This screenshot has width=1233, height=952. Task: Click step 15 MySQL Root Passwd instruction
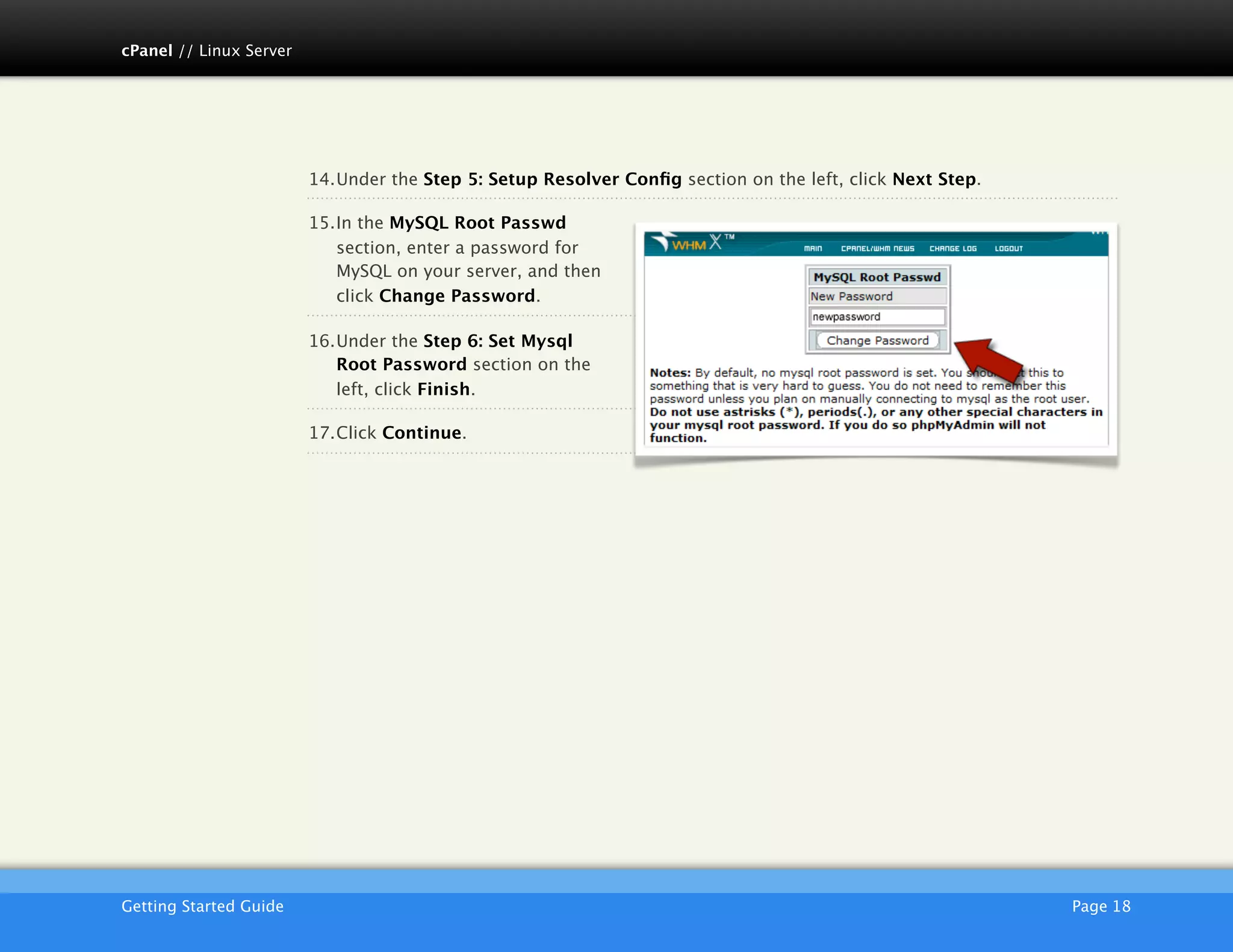455,259
